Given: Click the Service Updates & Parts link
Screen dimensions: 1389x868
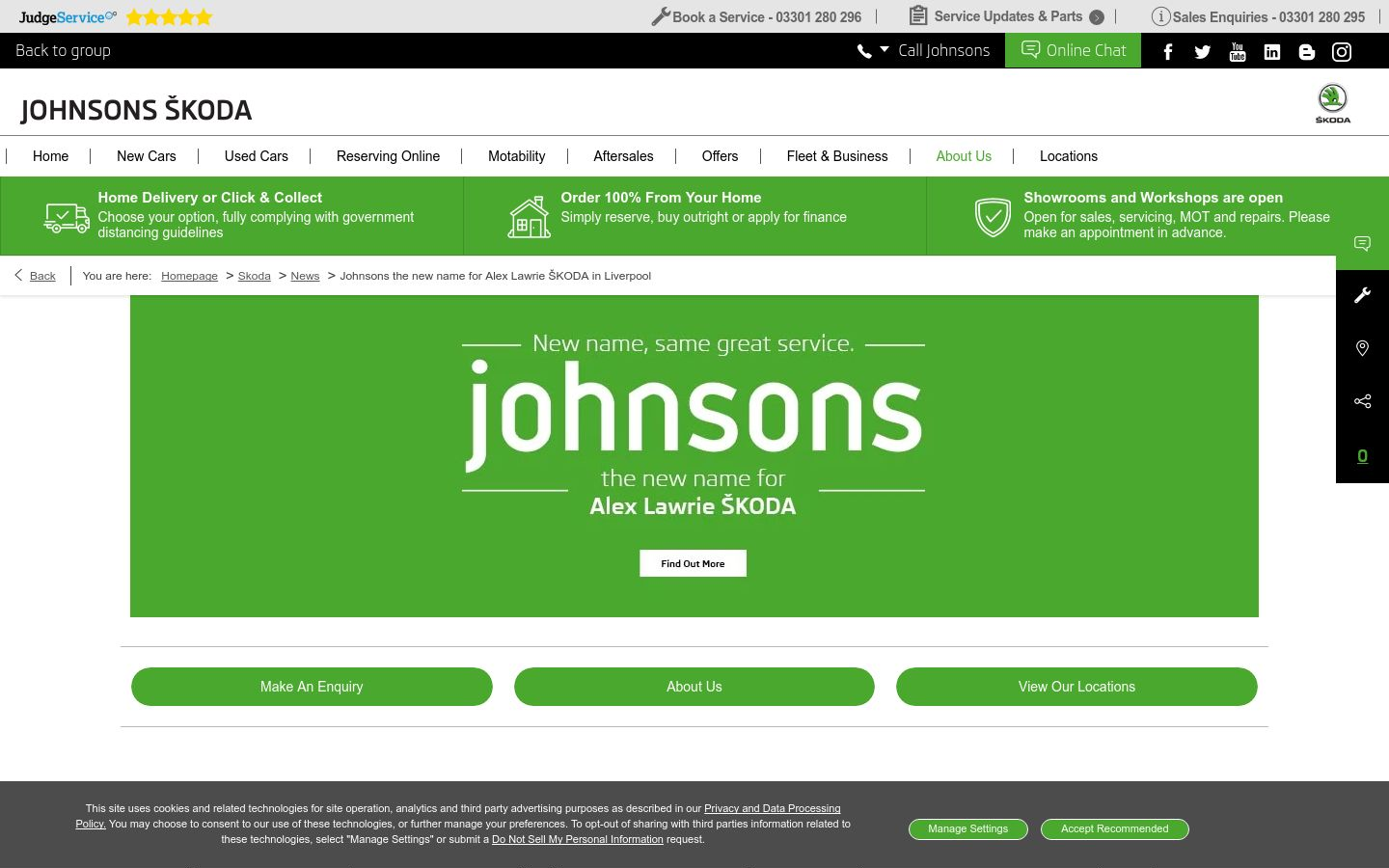Looking at the screenshot, I should point(1008,16).
